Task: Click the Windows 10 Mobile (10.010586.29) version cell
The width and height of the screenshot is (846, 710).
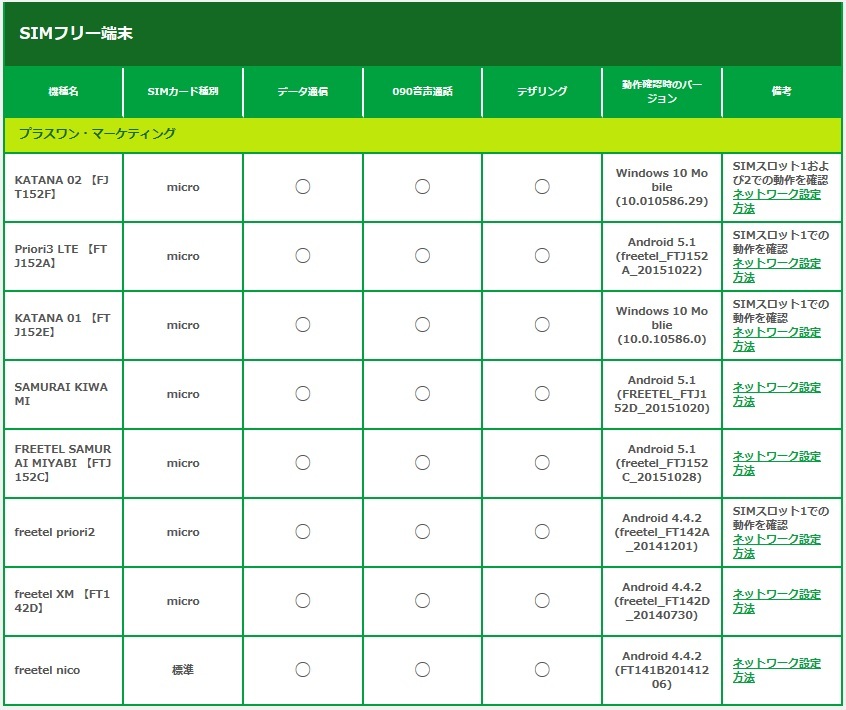Action: point(662,187)
